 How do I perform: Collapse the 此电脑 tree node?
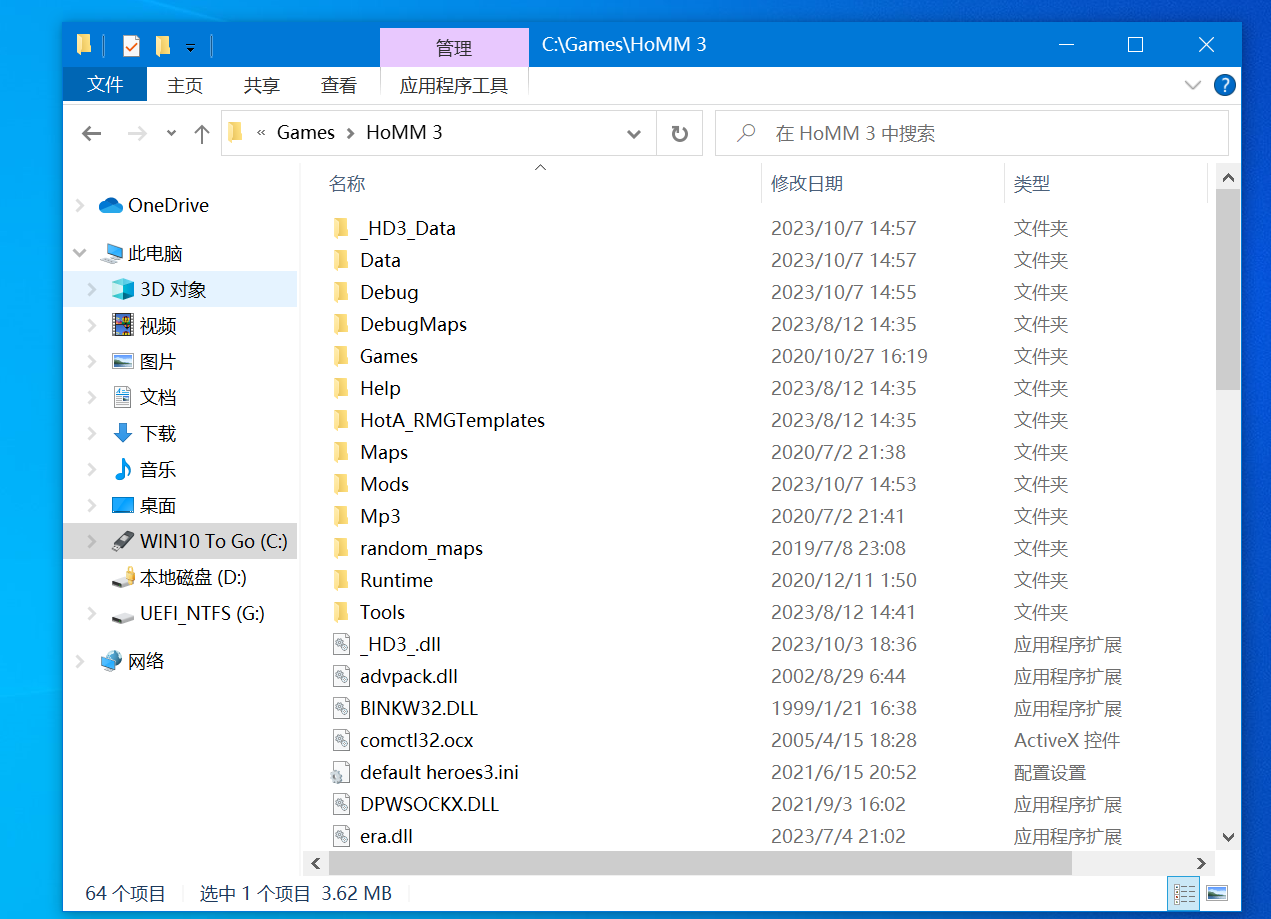[x=80, y=254]
